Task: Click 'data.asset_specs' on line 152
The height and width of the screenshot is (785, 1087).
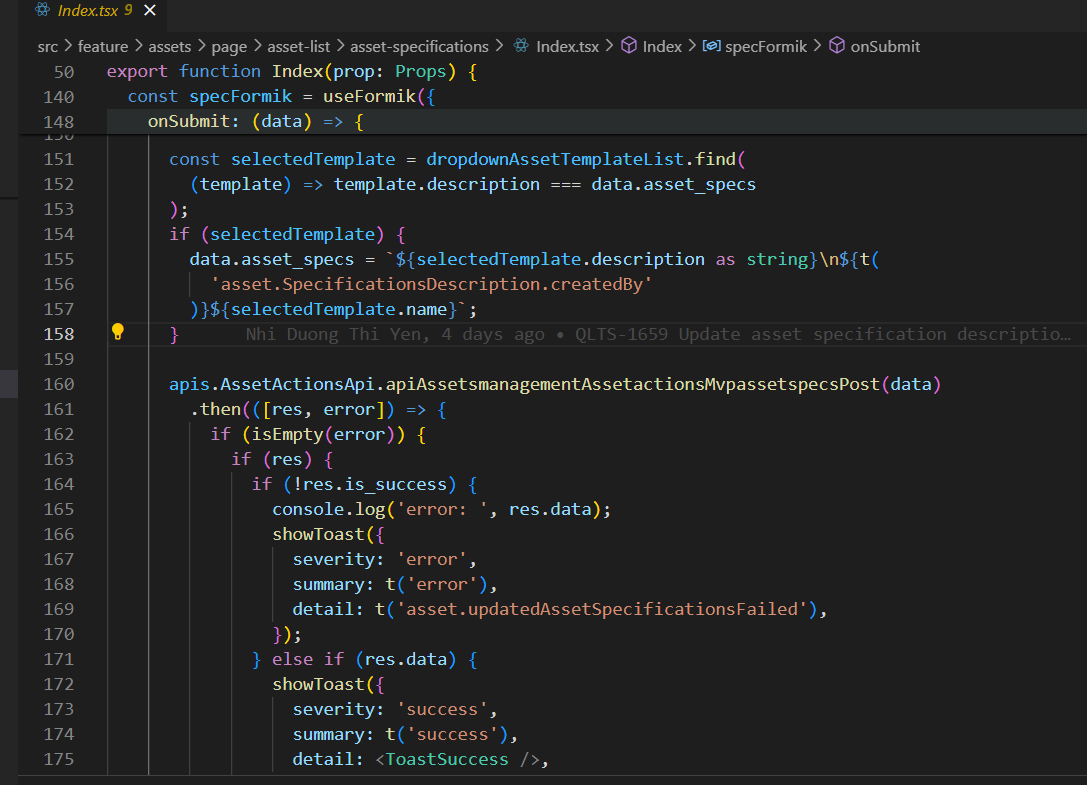Action: tap(673, 184)
